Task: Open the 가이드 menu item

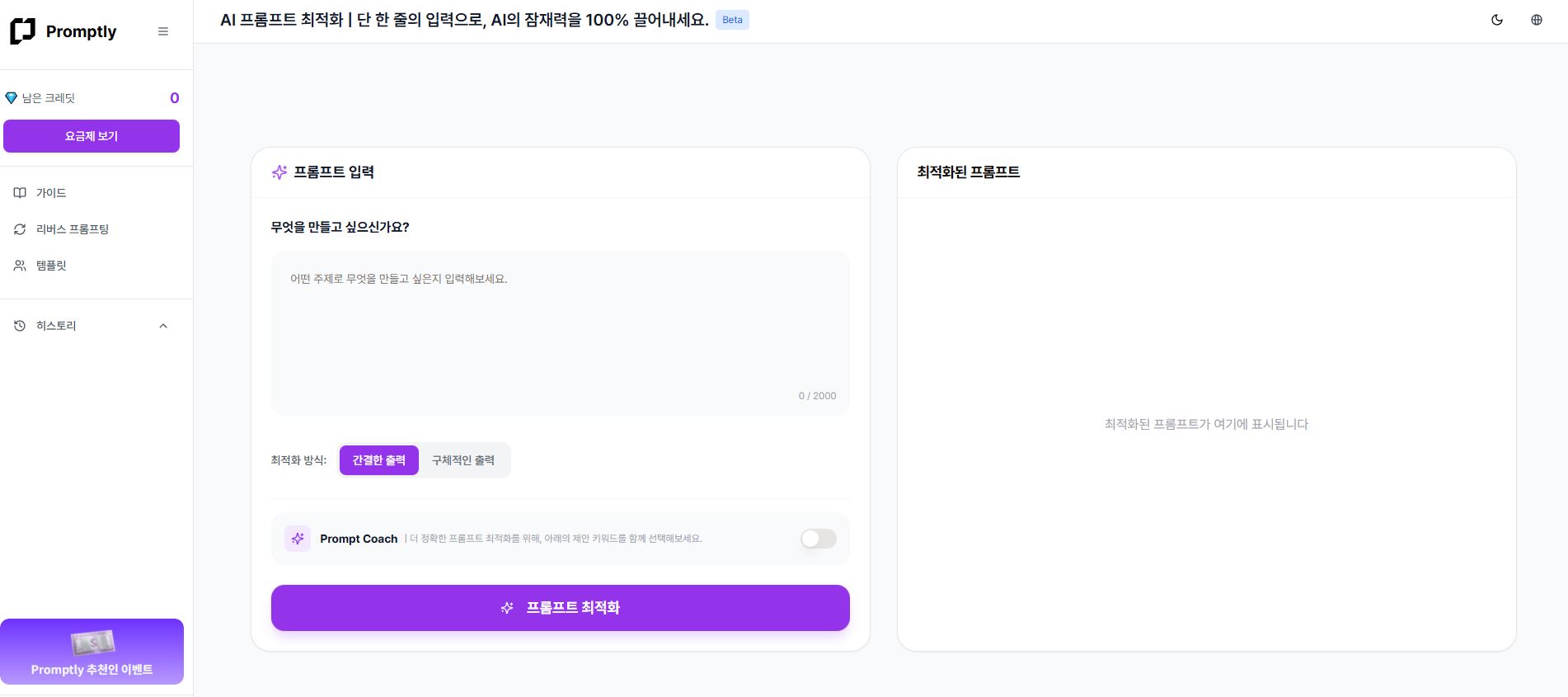Action: click(51, 193)
